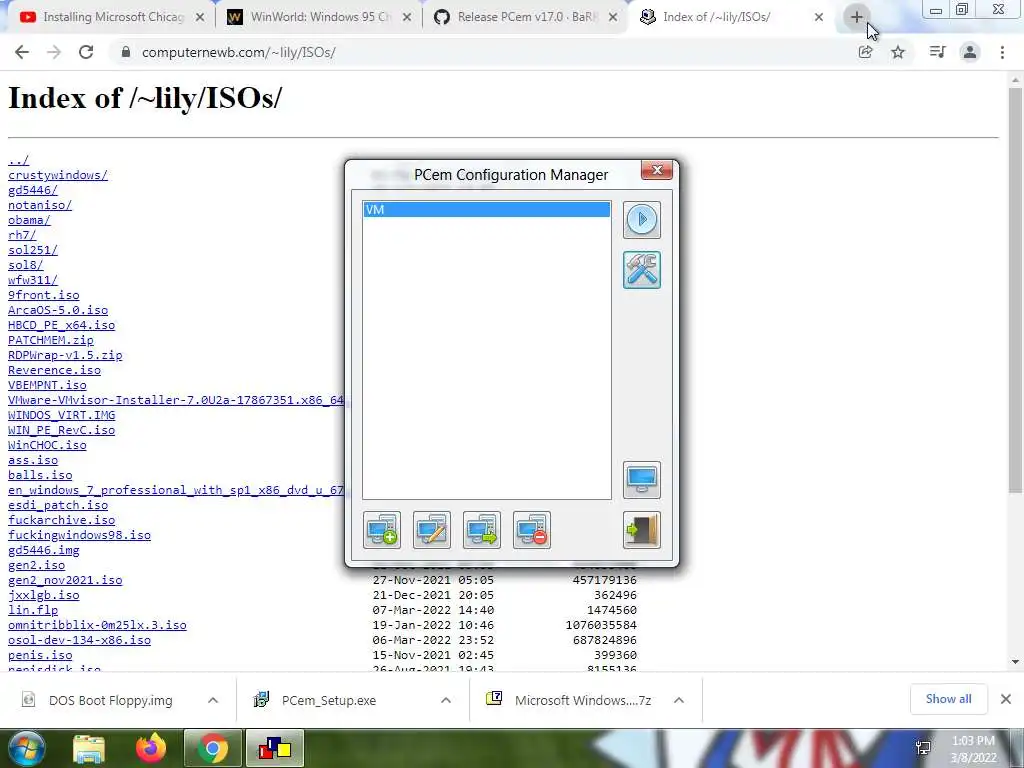
Task: Open Chrome three-dot menu
Action: (1002, 52)
